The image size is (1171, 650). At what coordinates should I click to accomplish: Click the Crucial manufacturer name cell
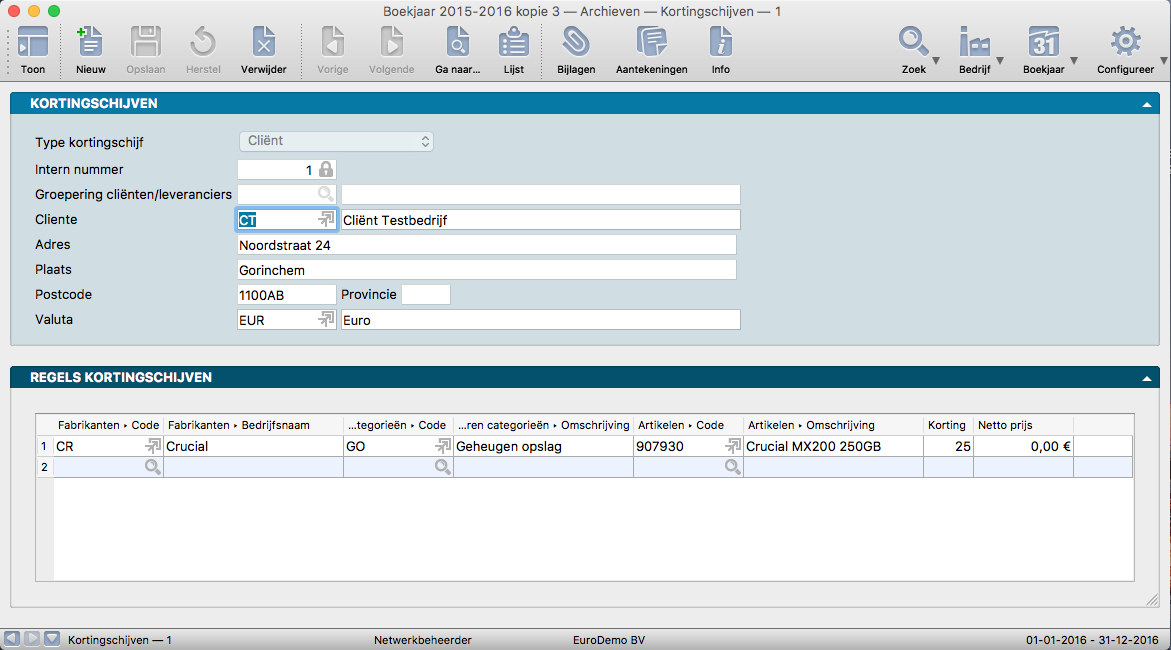(253, 446)
